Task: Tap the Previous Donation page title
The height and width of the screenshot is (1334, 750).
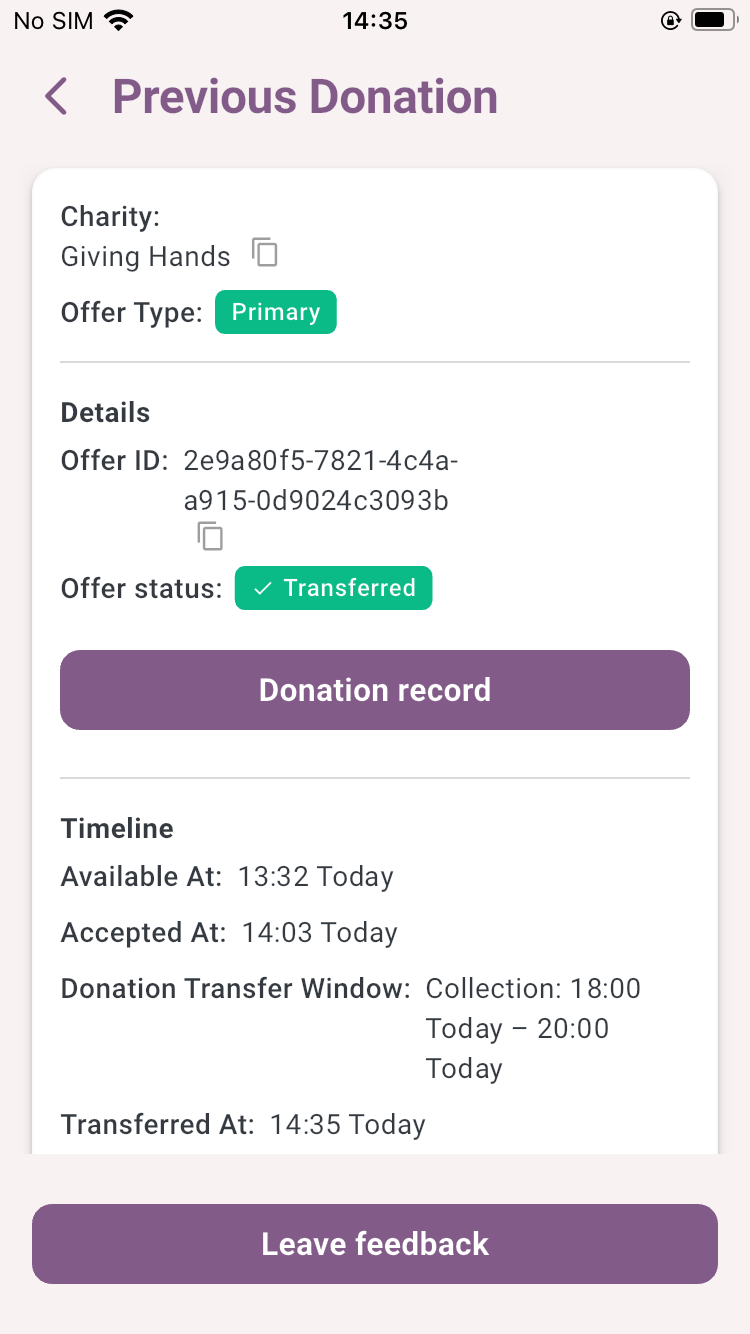Action: (305, 97)
